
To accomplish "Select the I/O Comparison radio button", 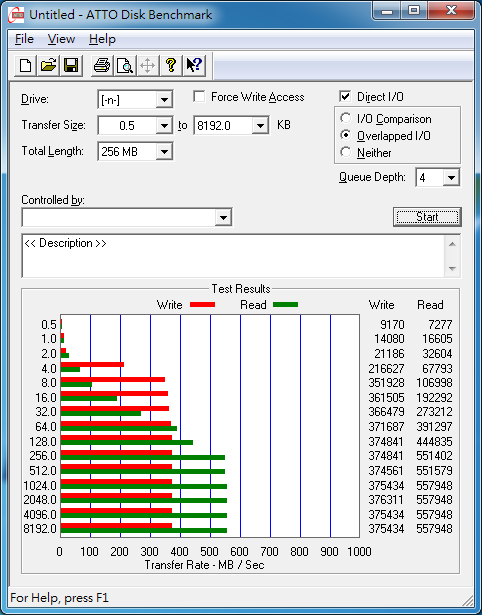I will 346,118.
